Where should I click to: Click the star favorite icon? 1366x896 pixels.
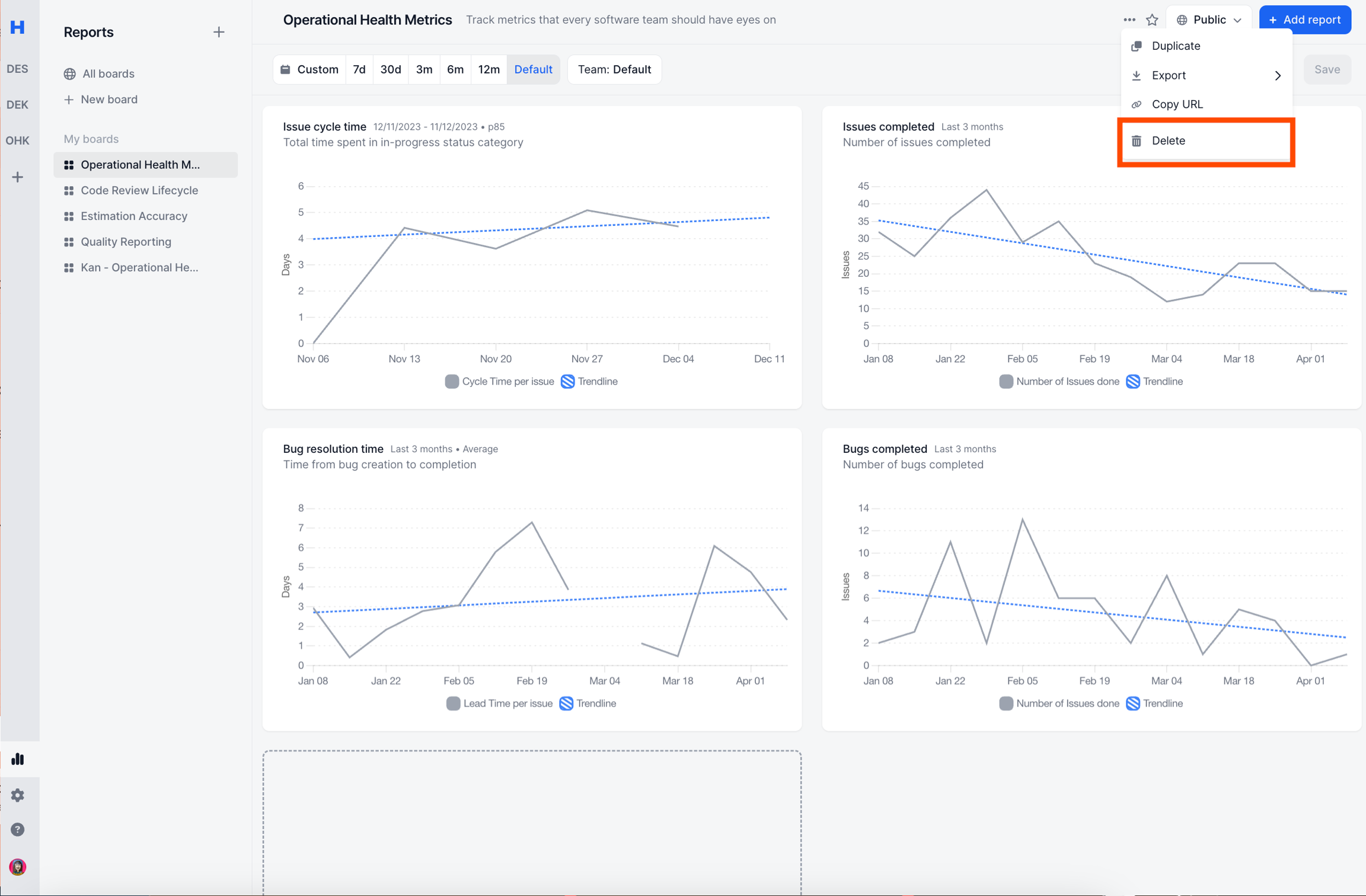1151,20
